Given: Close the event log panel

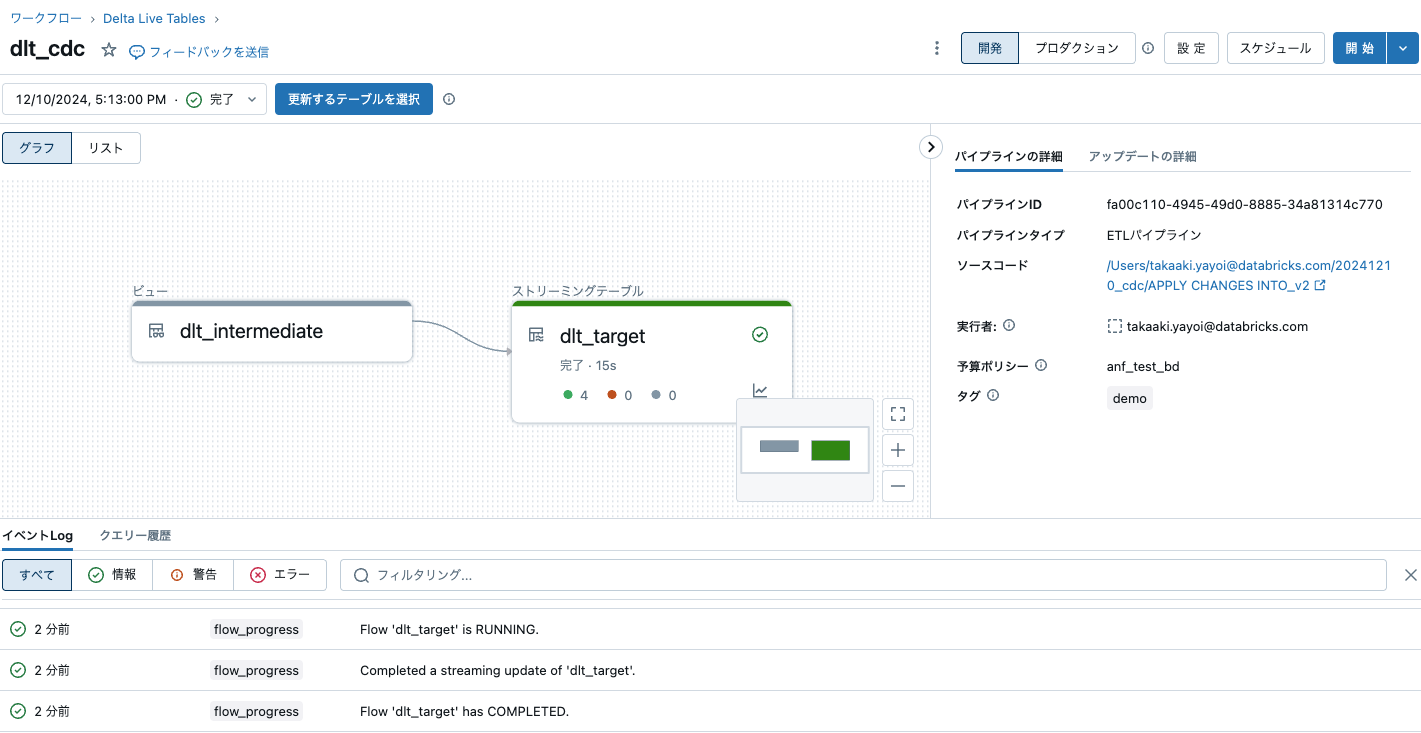Looking at the screenshot, I should pyautogui.click(x=1411, y=575).
